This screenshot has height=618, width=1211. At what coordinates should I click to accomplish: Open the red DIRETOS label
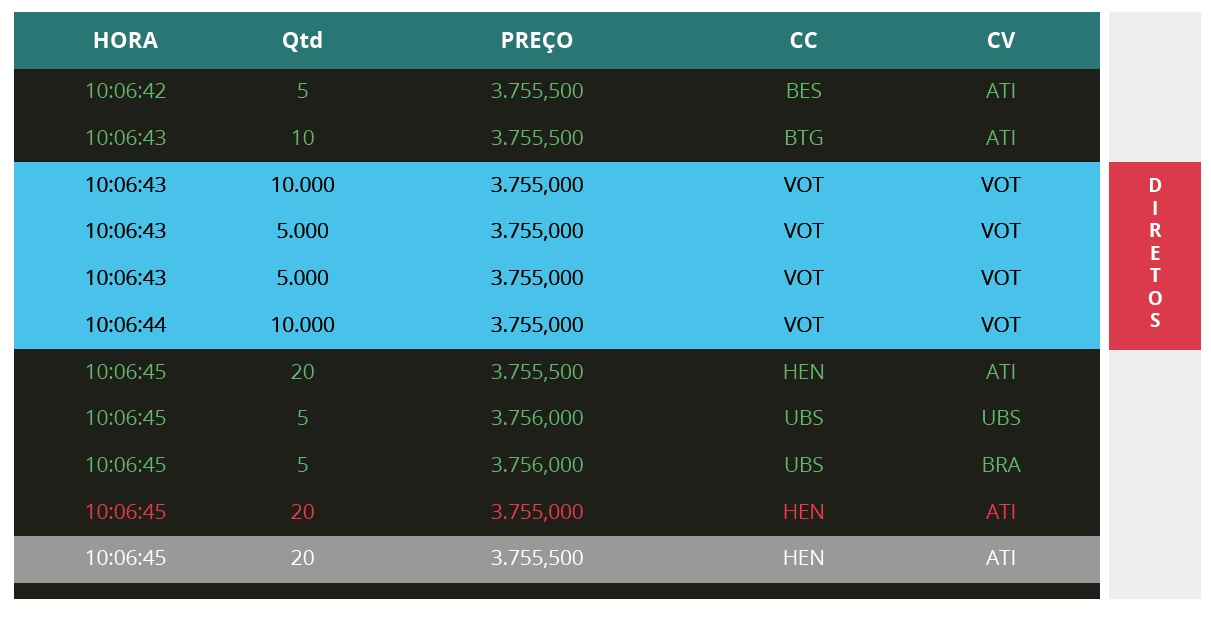click(1155, 255)
